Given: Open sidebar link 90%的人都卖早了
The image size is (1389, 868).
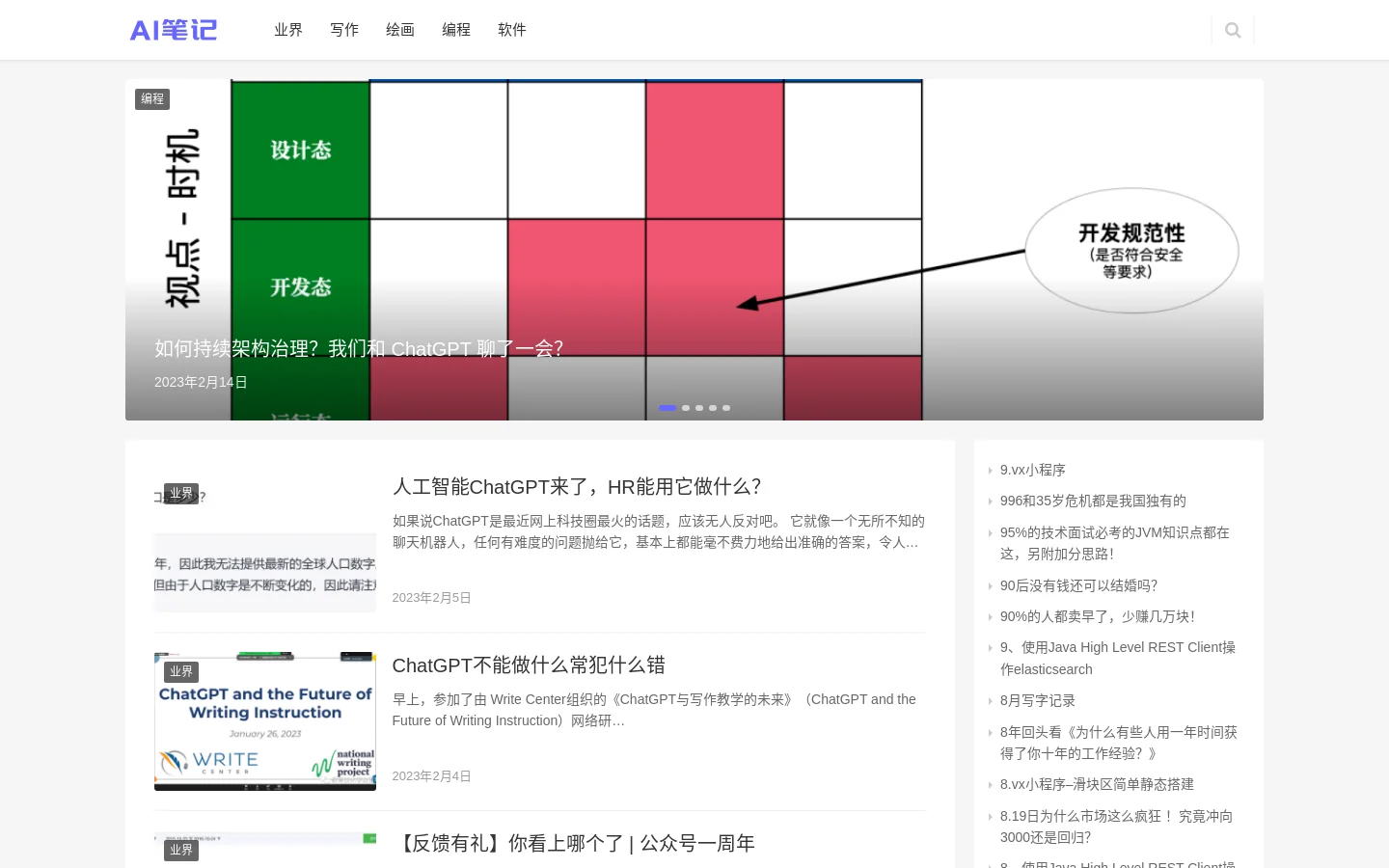Looking at the screenshot, I should tap(1098, 616).
